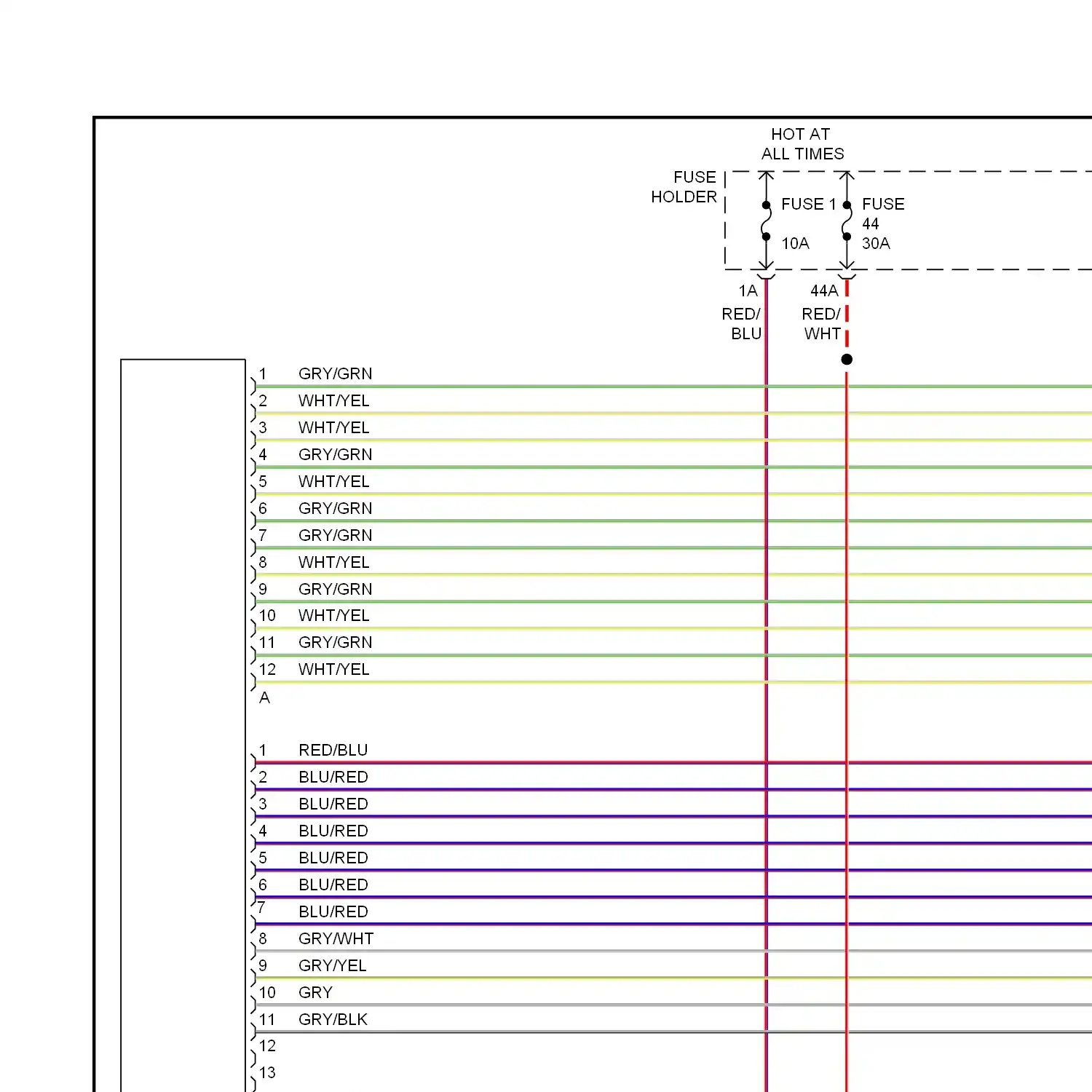This screenshot has width=1092, height=1092.
Task: Click BLU/RED label at lower connector pin 6
Action: coord(333,885)
